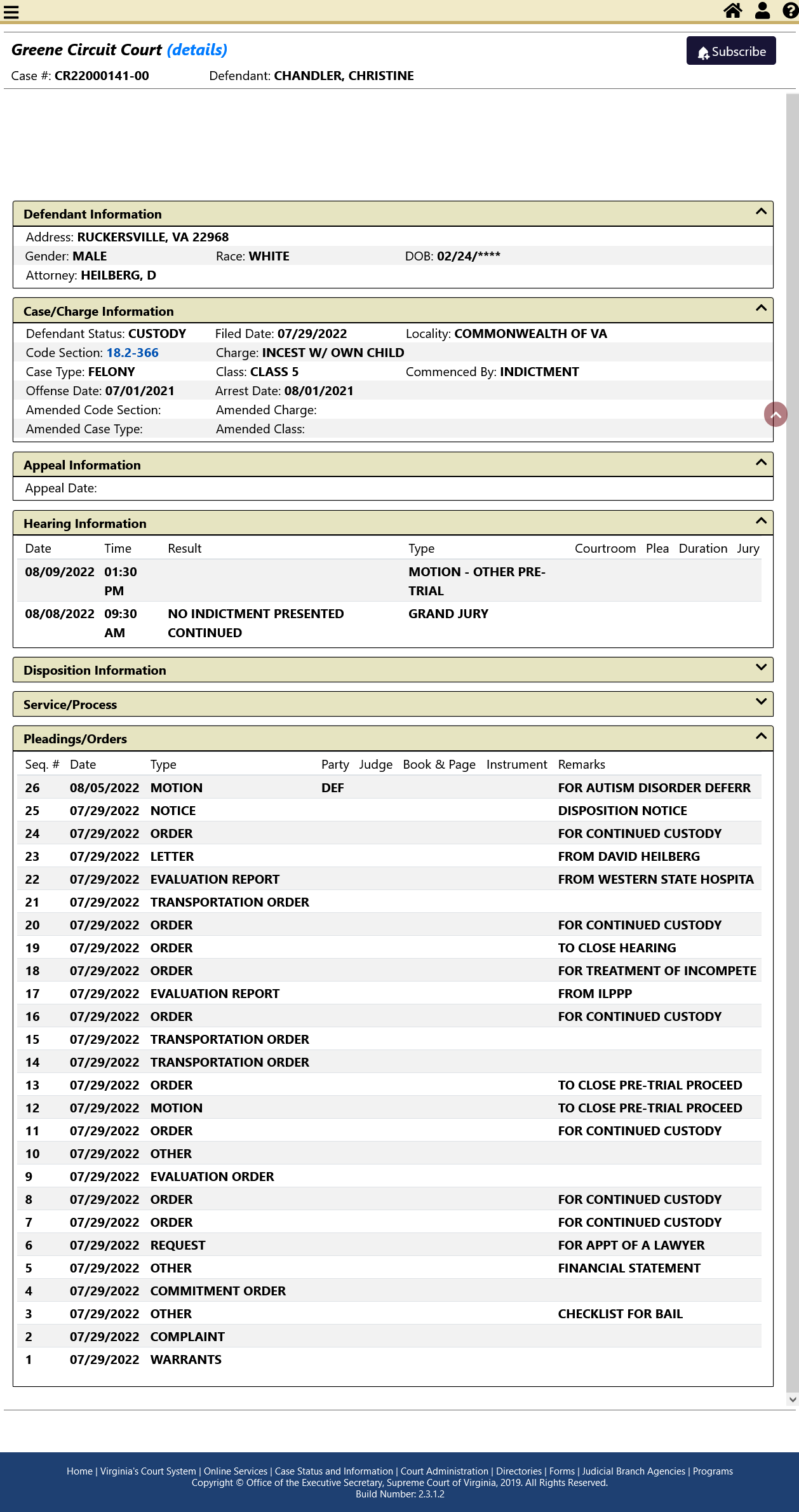
Task: Open Court Administration footer link
Action: pyautogui.click(x=445, y=1471)
